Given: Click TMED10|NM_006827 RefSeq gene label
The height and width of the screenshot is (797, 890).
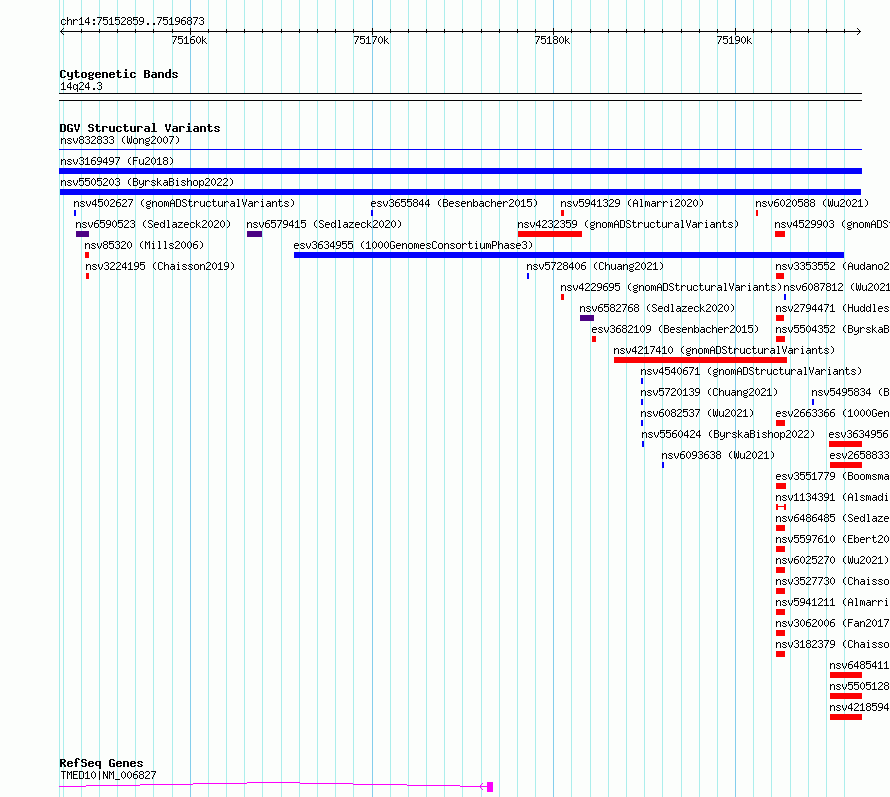Looking at the screenshot, I should (108, 775).
